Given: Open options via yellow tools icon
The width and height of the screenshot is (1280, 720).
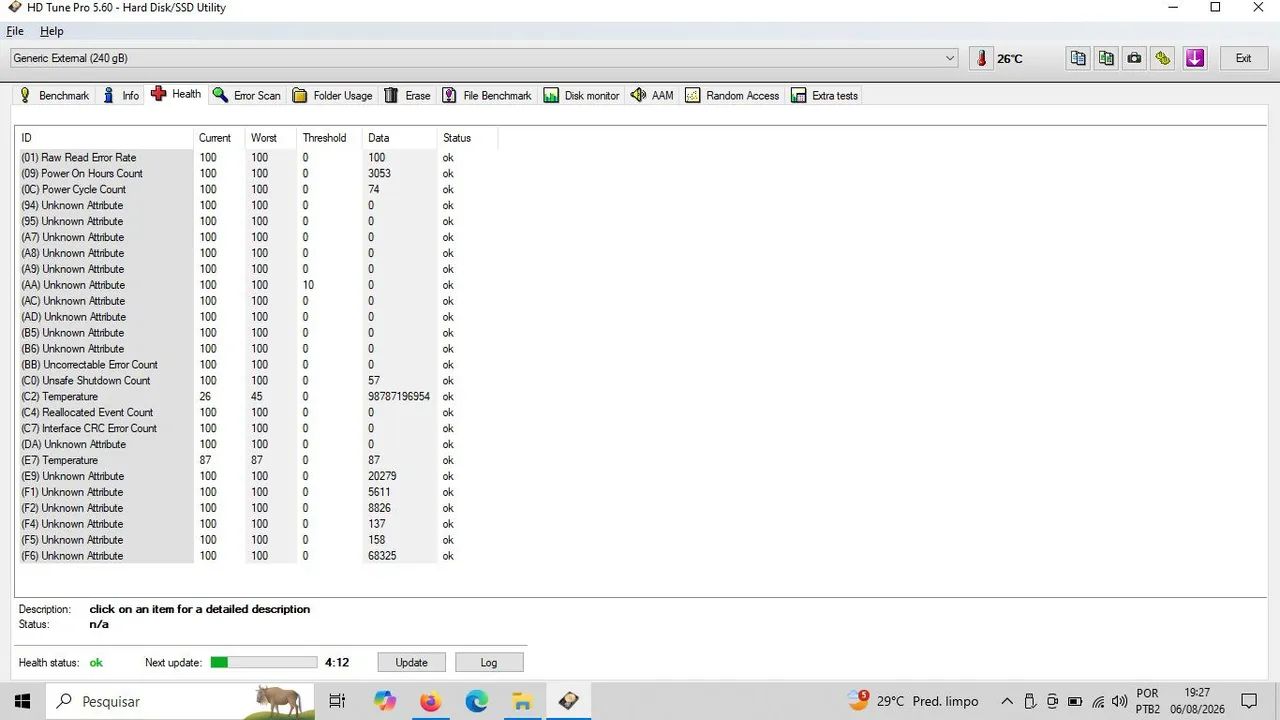Looking at the screenshot, I should (x=1162, y=58).
